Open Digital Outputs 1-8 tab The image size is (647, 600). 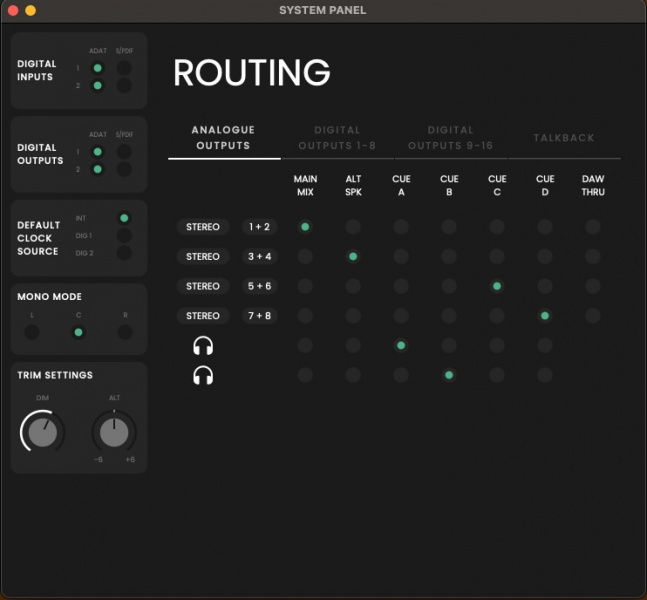337,138
